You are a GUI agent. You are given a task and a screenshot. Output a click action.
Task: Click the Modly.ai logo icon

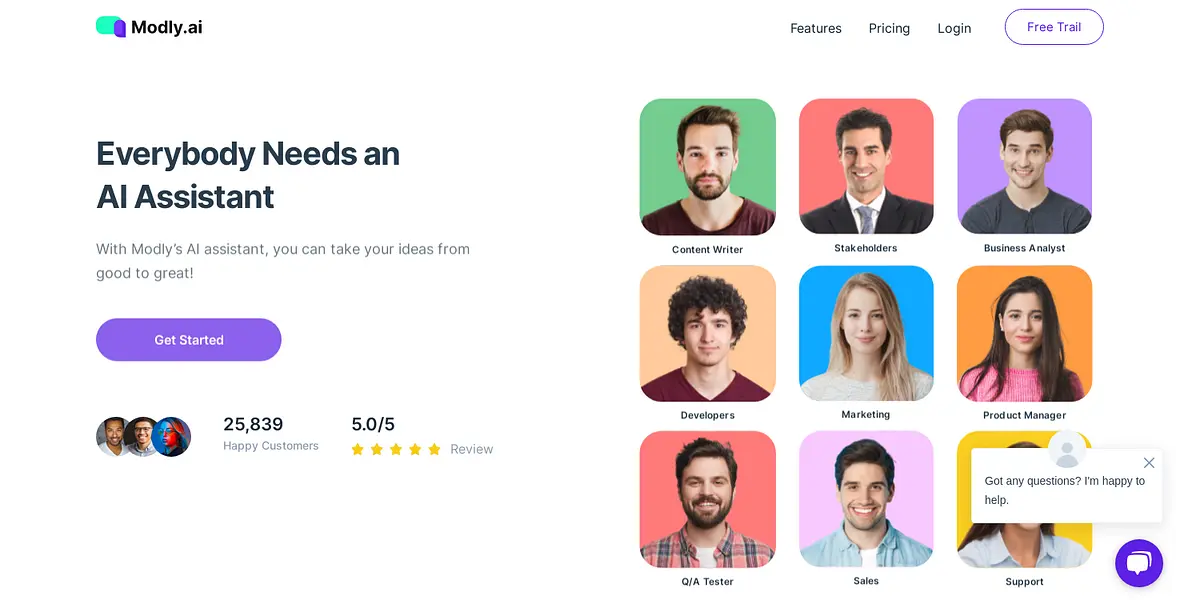tap(111, 27)
